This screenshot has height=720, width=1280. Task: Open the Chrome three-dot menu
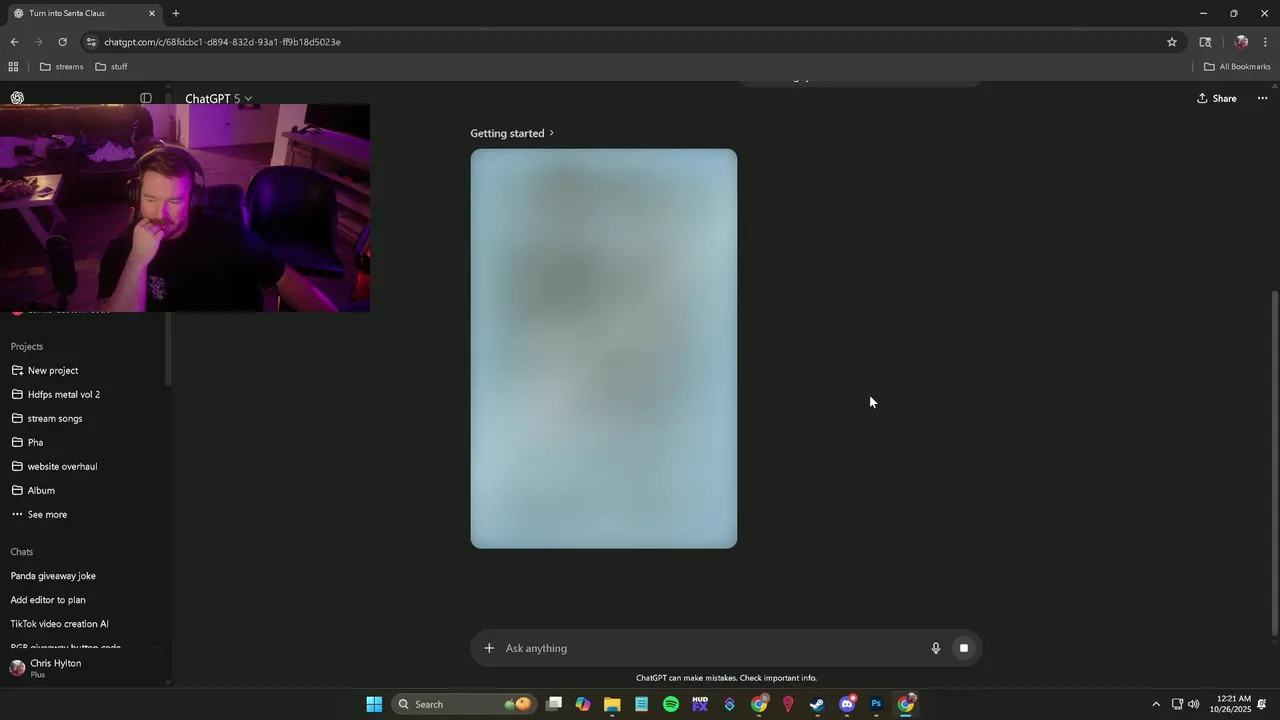click(x=1266, y=42)
